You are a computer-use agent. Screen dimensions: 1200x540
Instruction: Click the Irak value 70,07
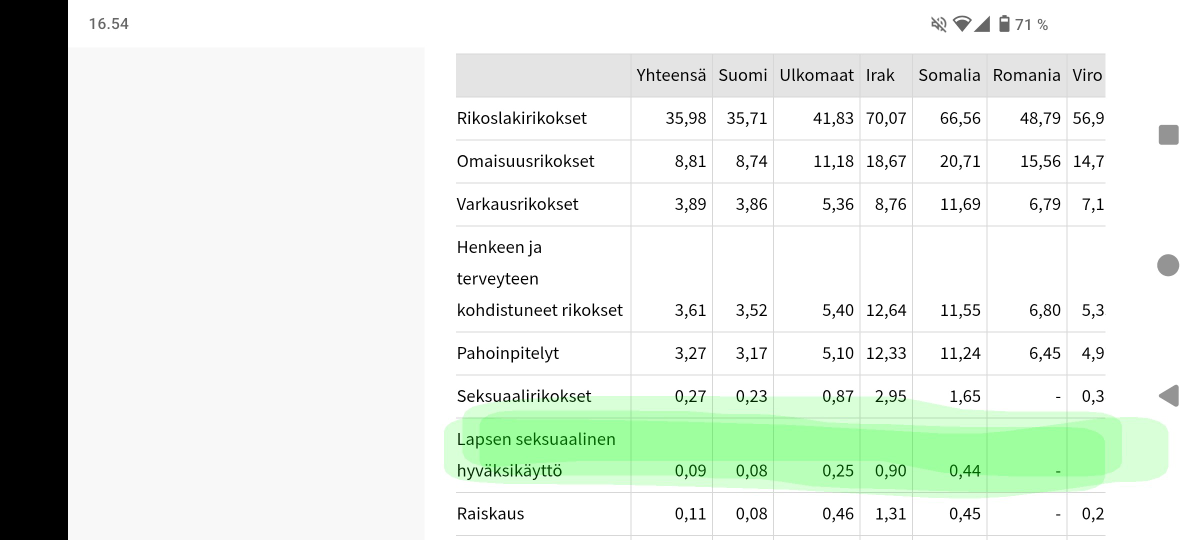(x=886, y=118)
